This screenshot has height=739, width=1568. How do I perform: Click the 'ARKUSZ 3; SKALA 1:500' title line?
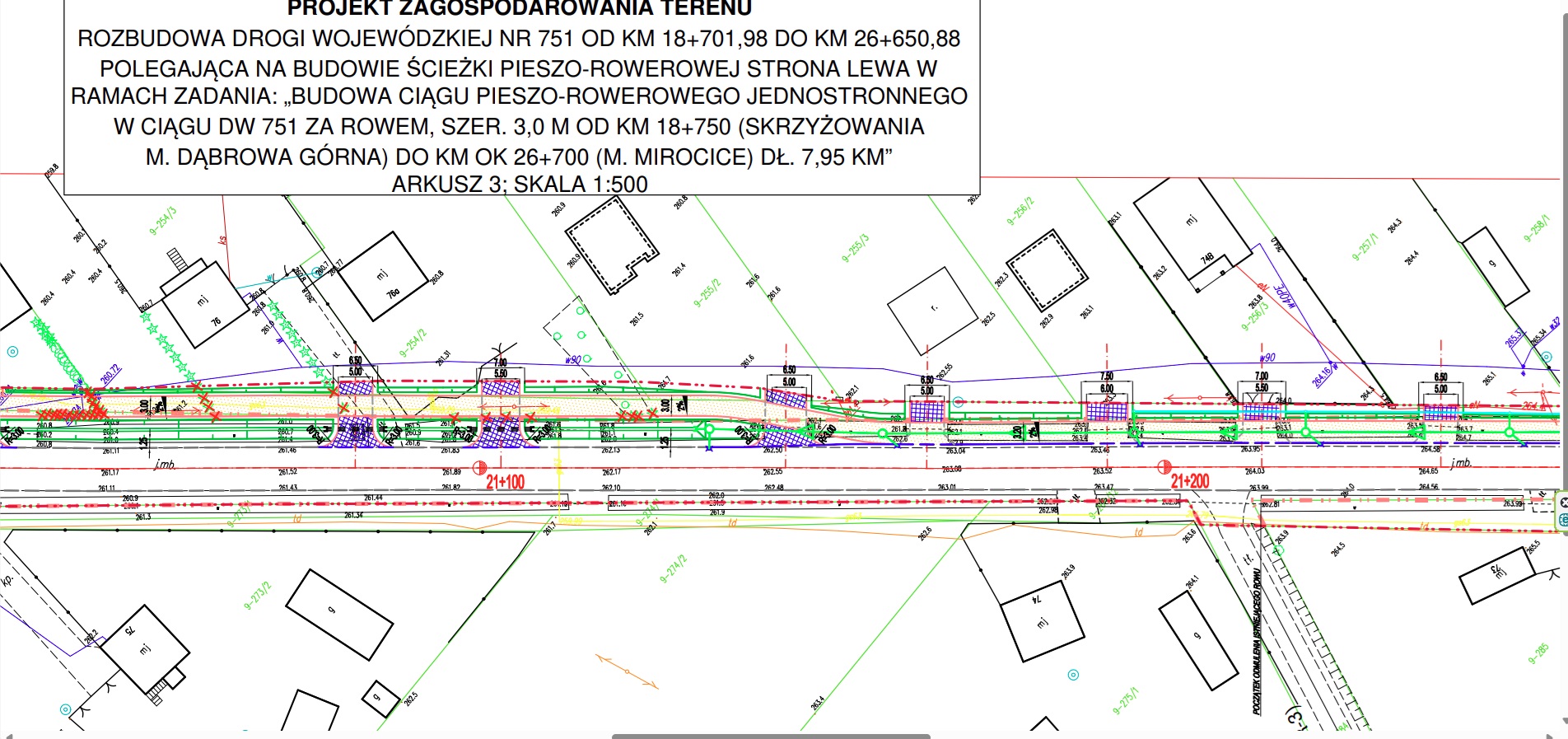(520, 185)
